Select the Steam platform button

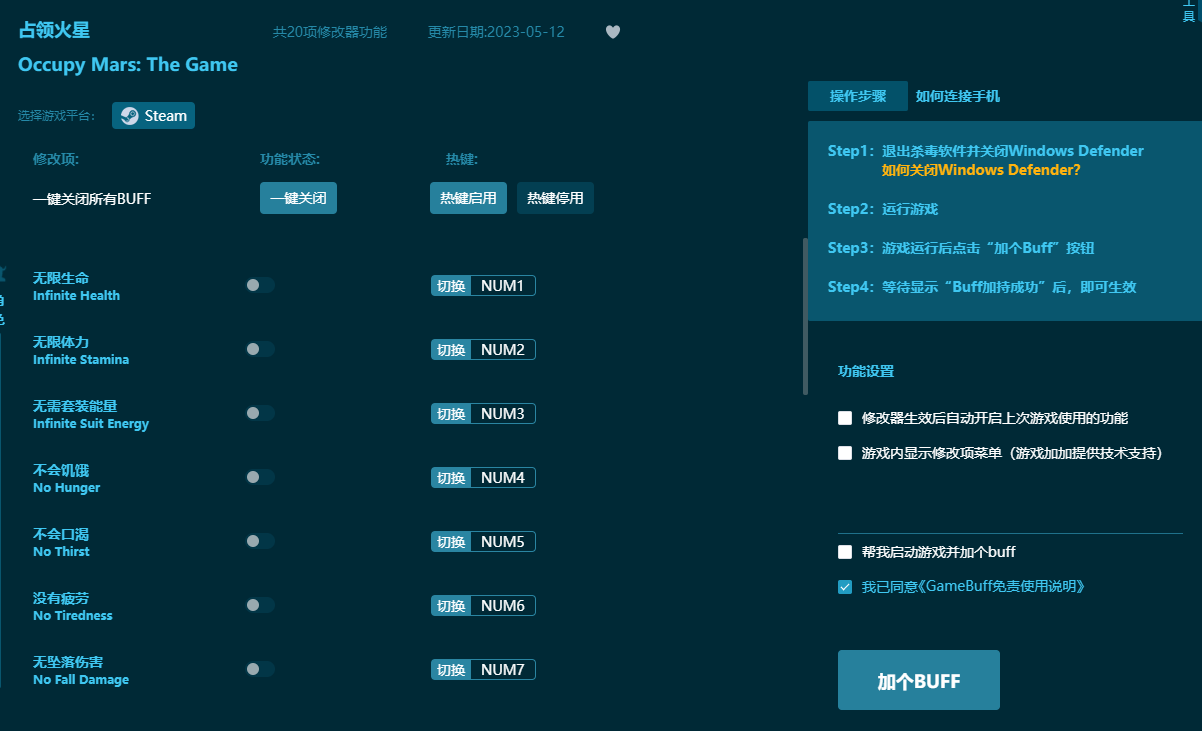coord(153,116)
